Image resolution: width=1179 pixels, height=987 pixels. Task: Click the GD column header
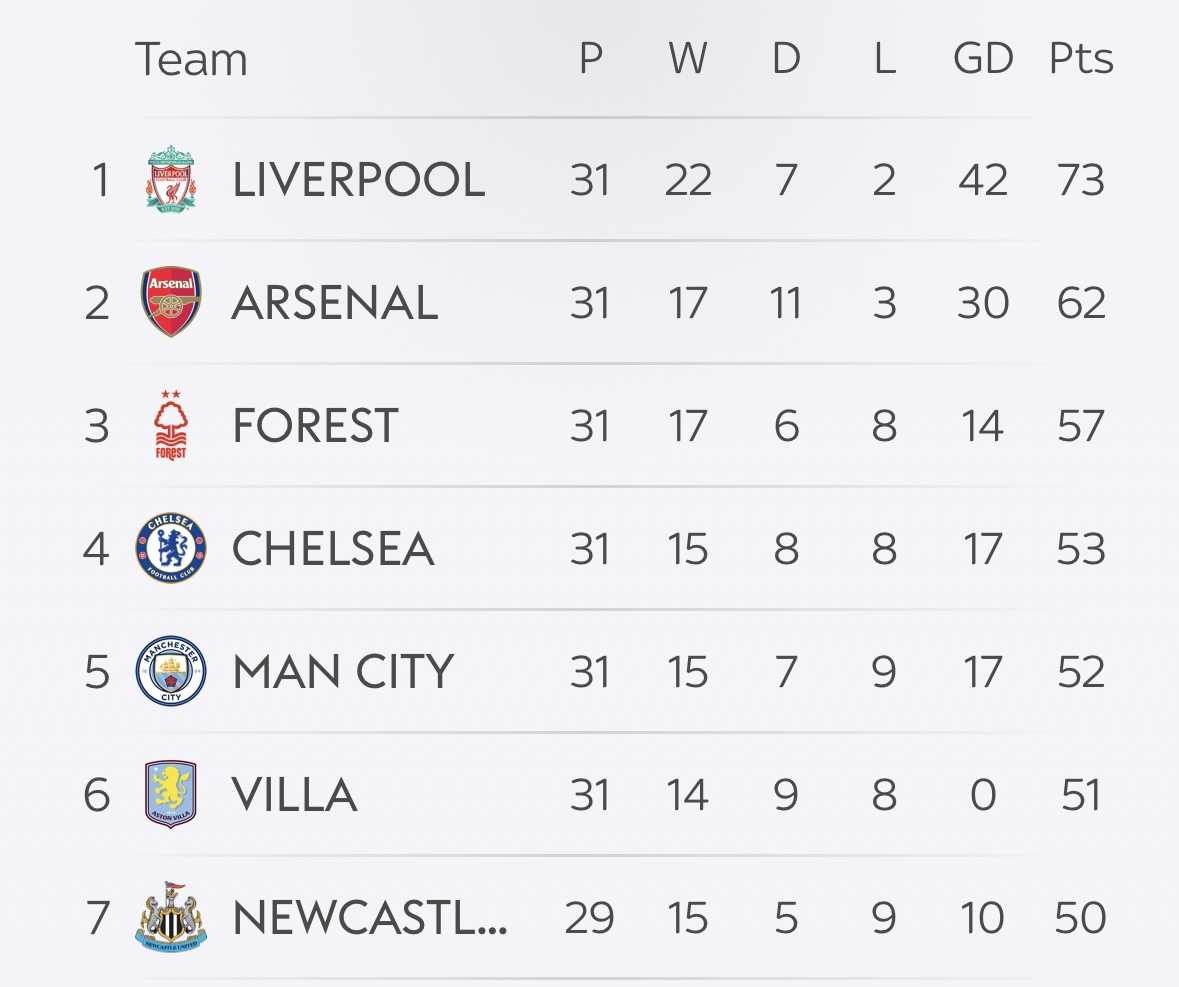[x=983, y=58]
